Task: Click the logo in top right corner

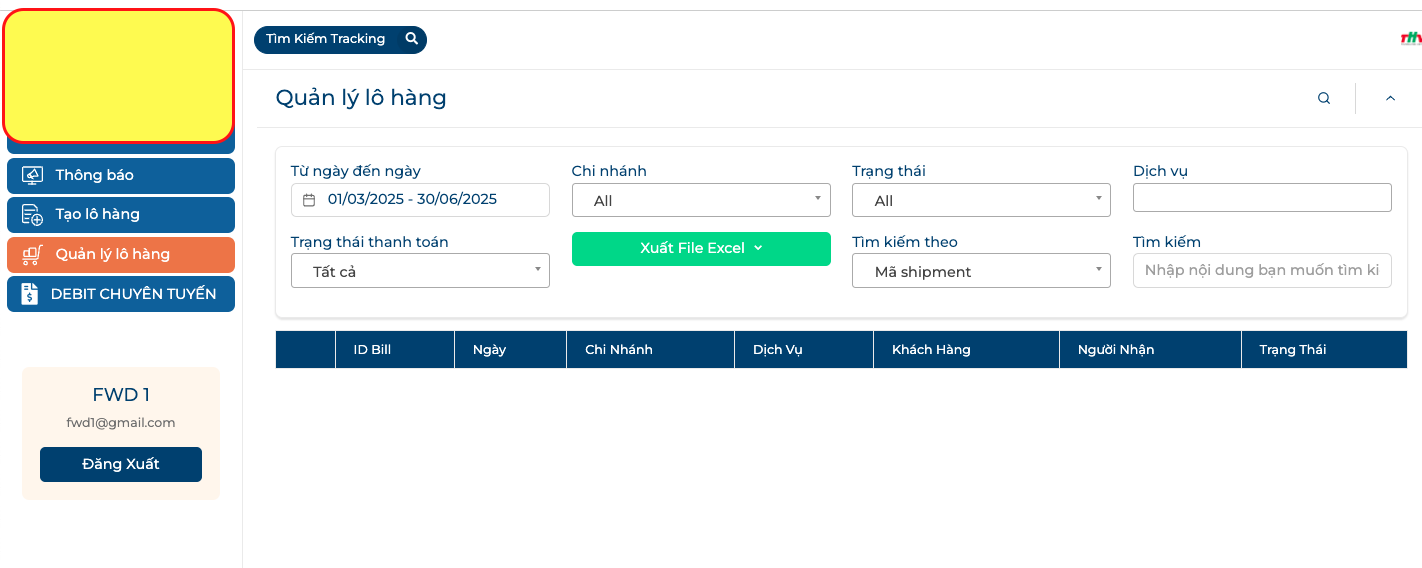Action: click(1411, 39)
